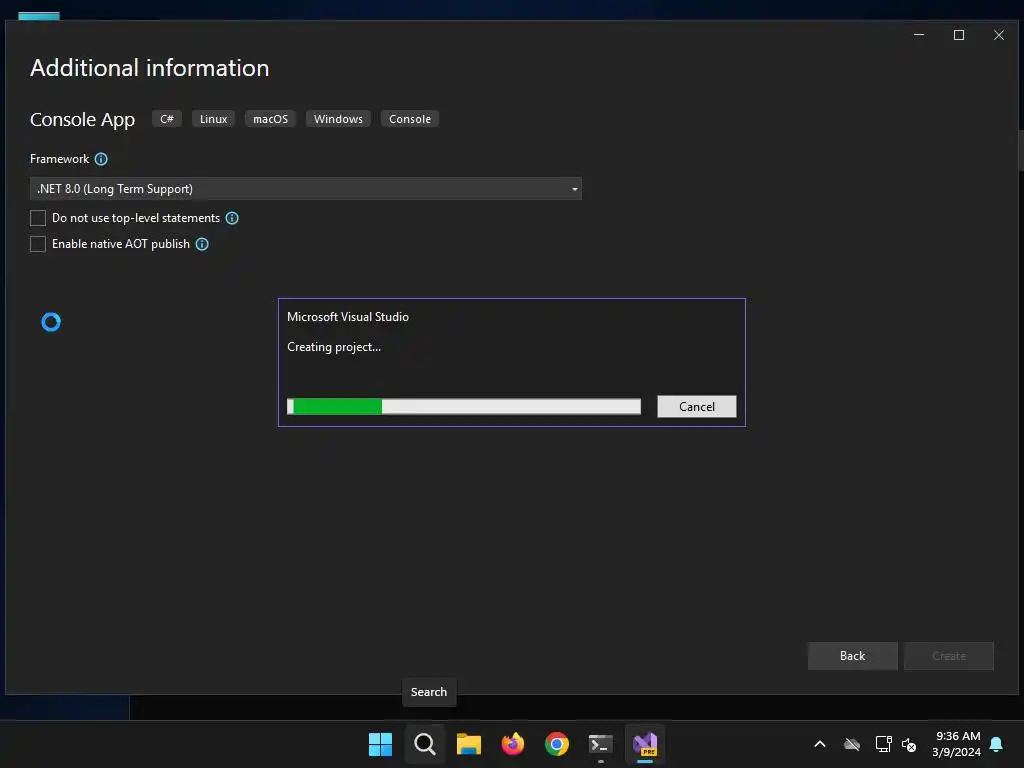
Task: Select the C# tag
Action: pos(167,119)
